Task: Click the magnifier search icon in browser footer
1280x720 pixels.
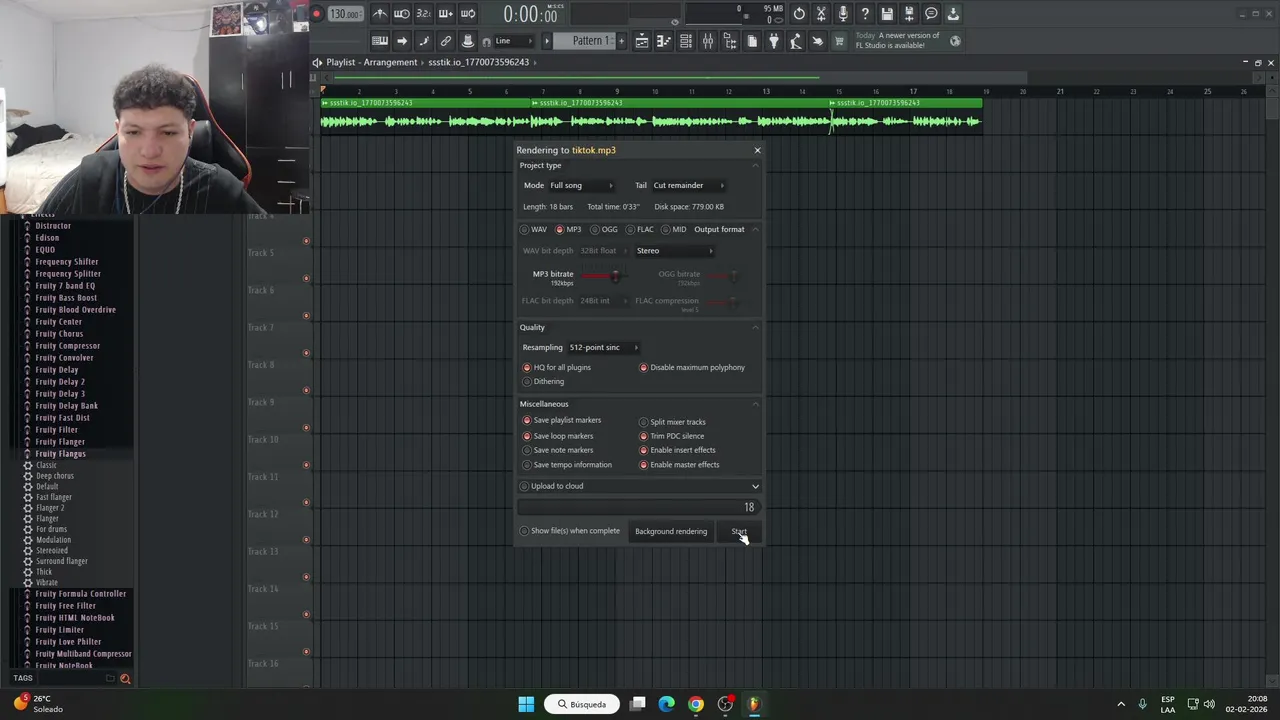Action: tap(125, 679)
